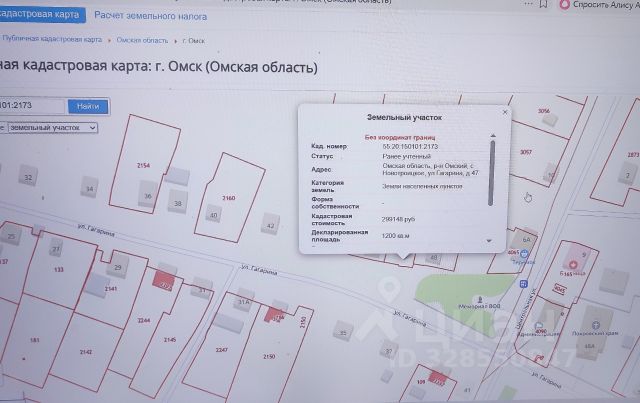Click the cadastral value 299148 руб
640x403 pixels.
tap(398, 219)
